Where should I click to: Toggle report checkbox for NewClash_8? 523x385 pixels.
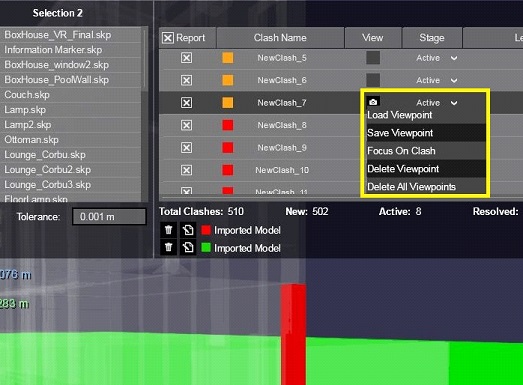click(186, 125)
